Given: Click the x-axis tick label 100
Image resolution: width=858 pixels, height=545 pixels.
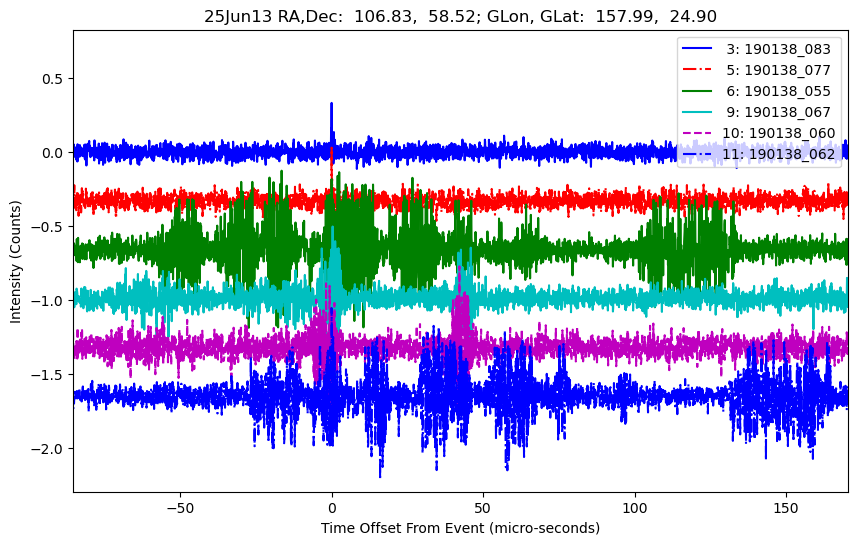Looking at the screenshot, I should pos(635,506).
